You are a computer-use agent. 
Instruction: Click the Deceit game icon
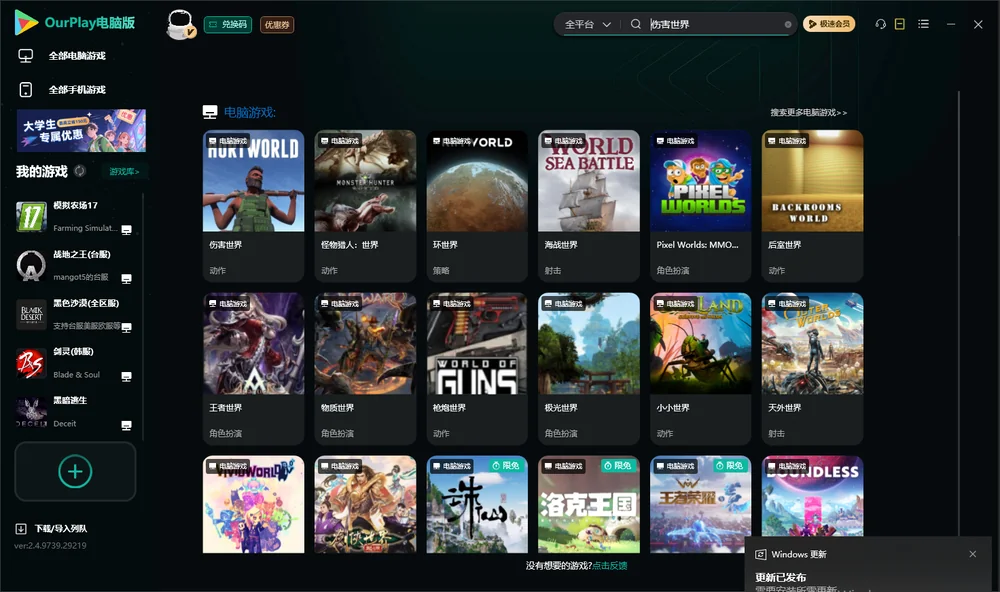click(31, 411)
